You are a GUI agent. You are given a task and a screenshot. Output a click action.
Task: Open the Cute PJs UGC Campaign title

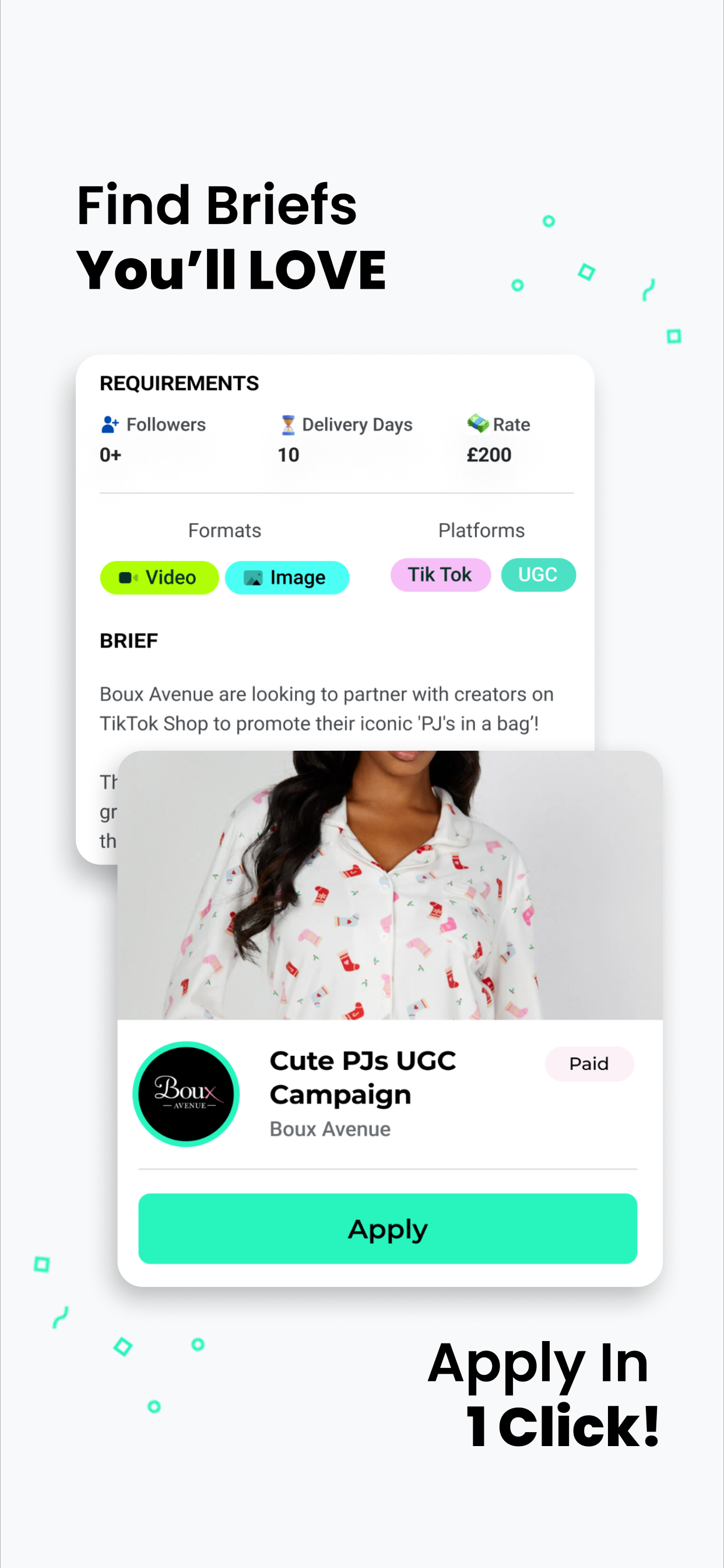point(363,1077)
